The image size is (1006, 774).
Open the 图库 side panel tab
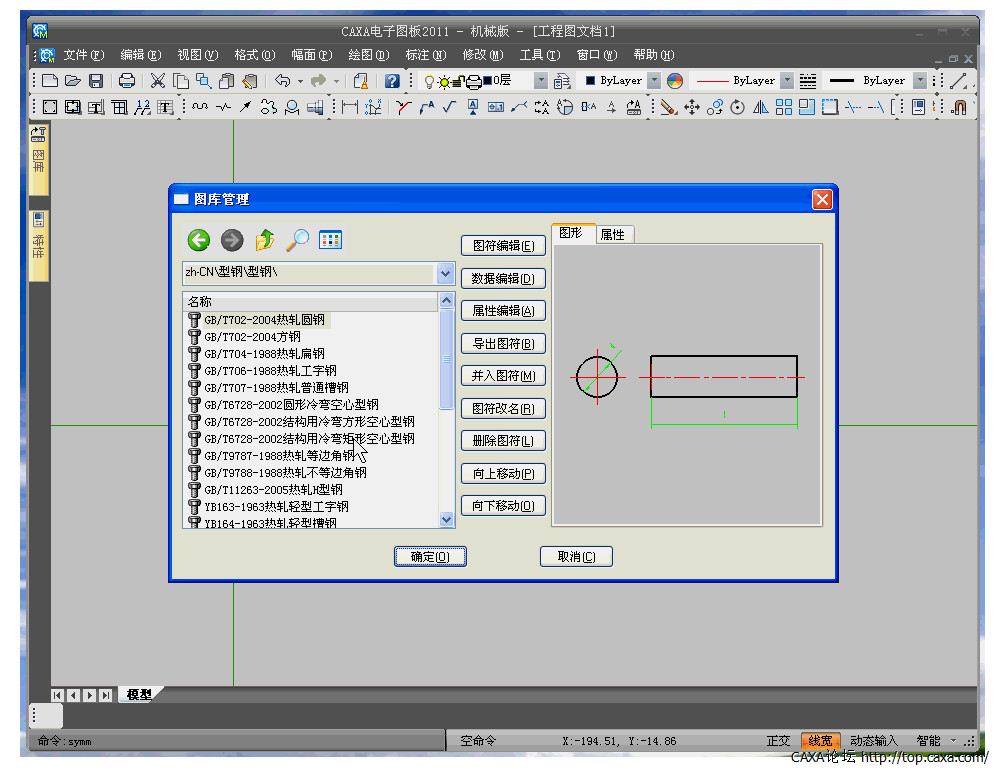click(38, 158)
